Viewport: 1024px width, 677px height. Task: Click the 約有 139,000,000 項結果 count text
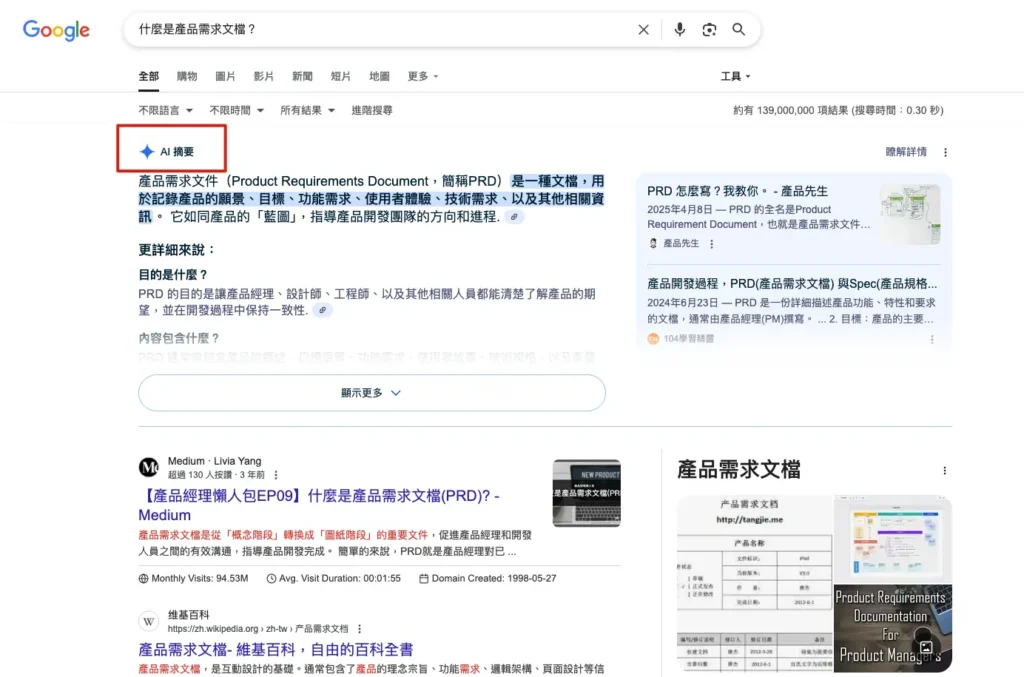839,110
